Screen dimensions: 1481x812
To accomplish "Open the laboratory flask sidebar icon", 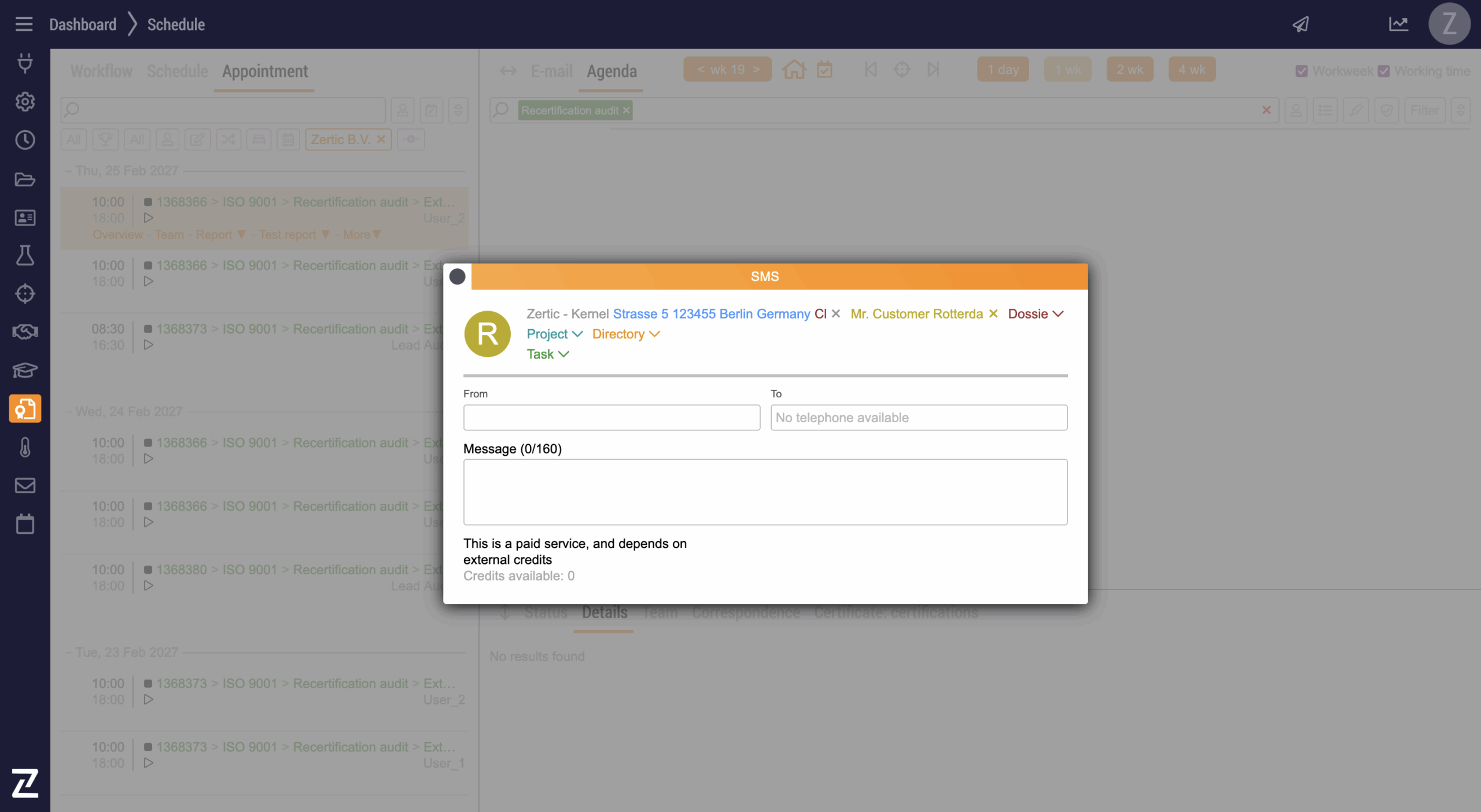I will (25, 255).
